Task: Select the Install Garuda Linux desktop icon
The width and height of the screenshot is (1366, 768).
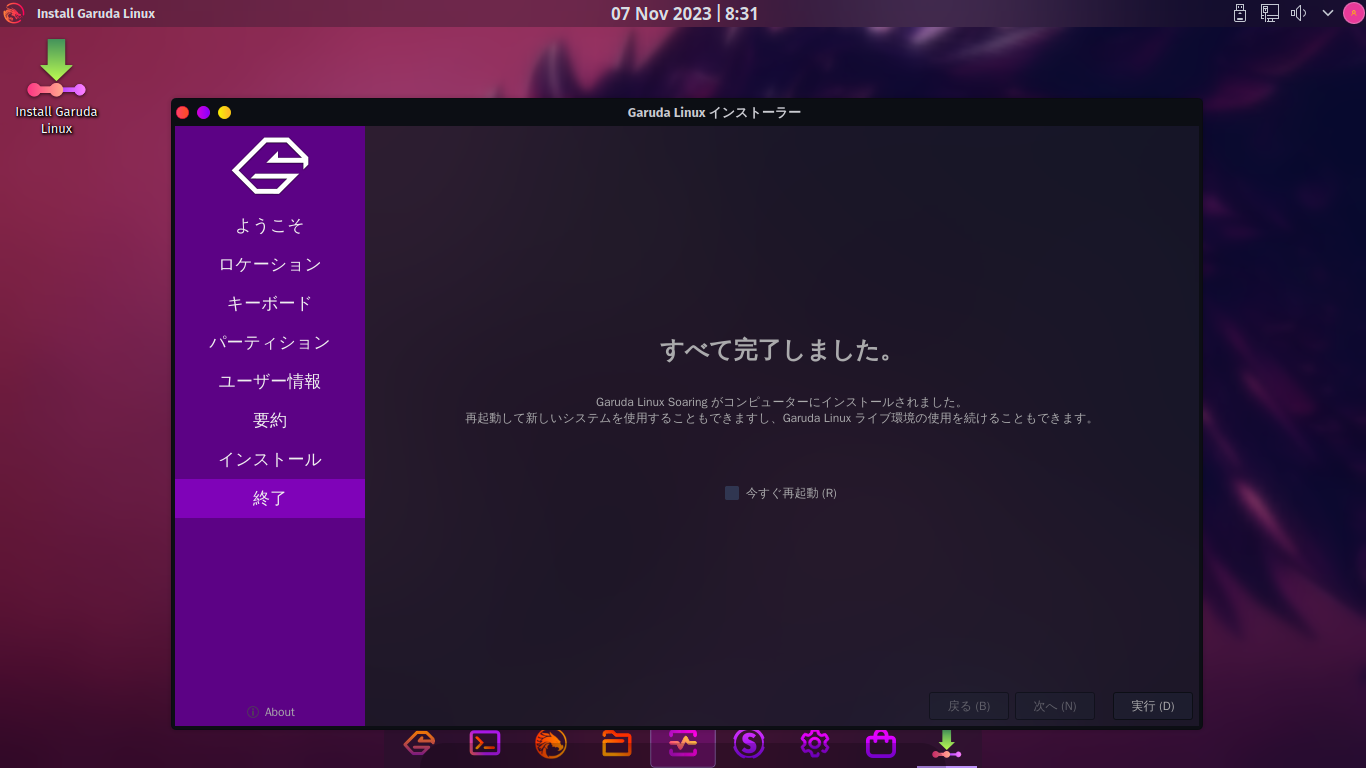Action: pos(56,86)
